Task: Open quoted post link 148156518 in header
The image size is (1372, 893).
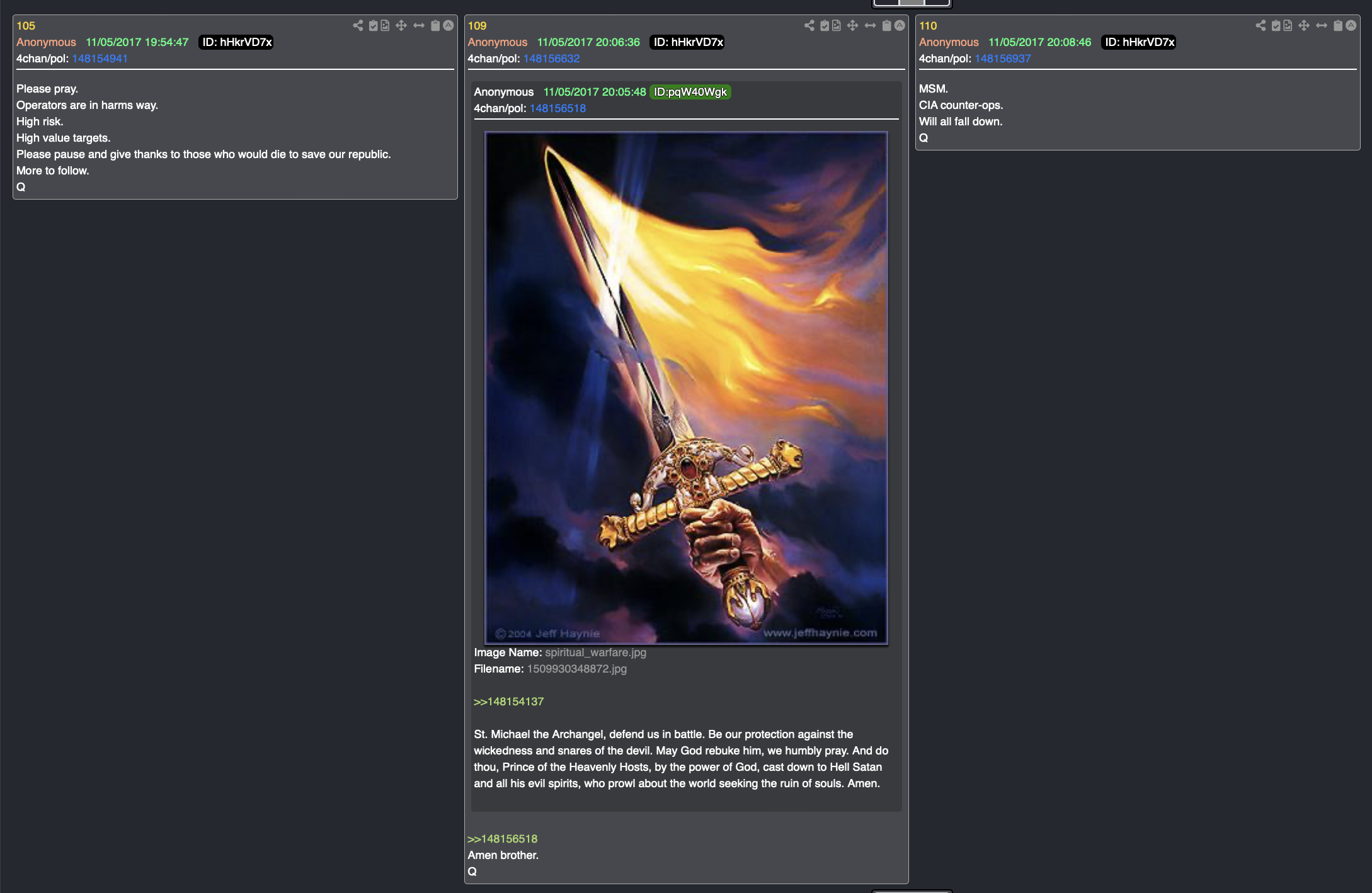Action: [557, 108]
